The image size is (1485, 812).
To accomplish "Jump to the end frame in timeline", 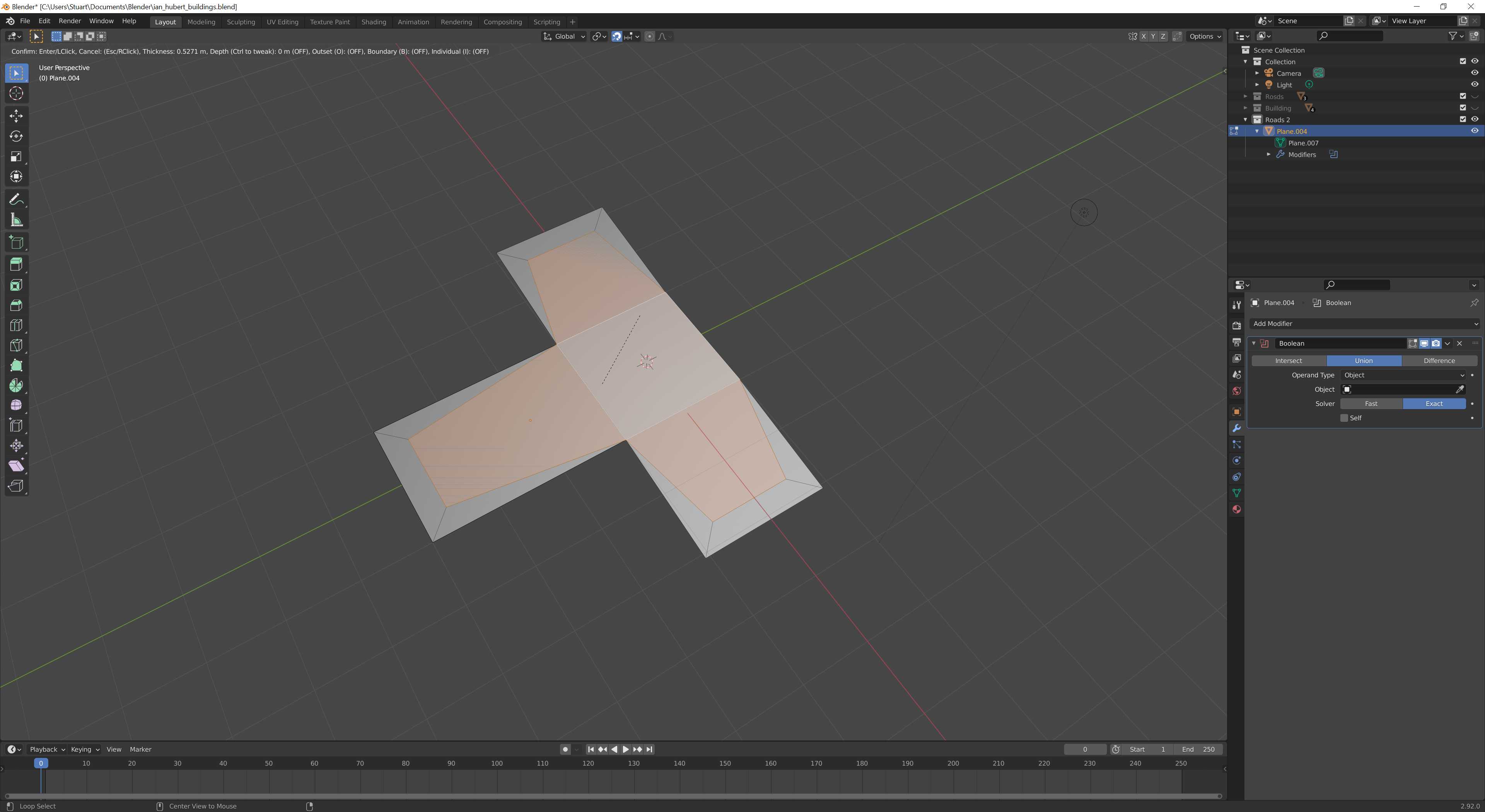I will 650,749.
